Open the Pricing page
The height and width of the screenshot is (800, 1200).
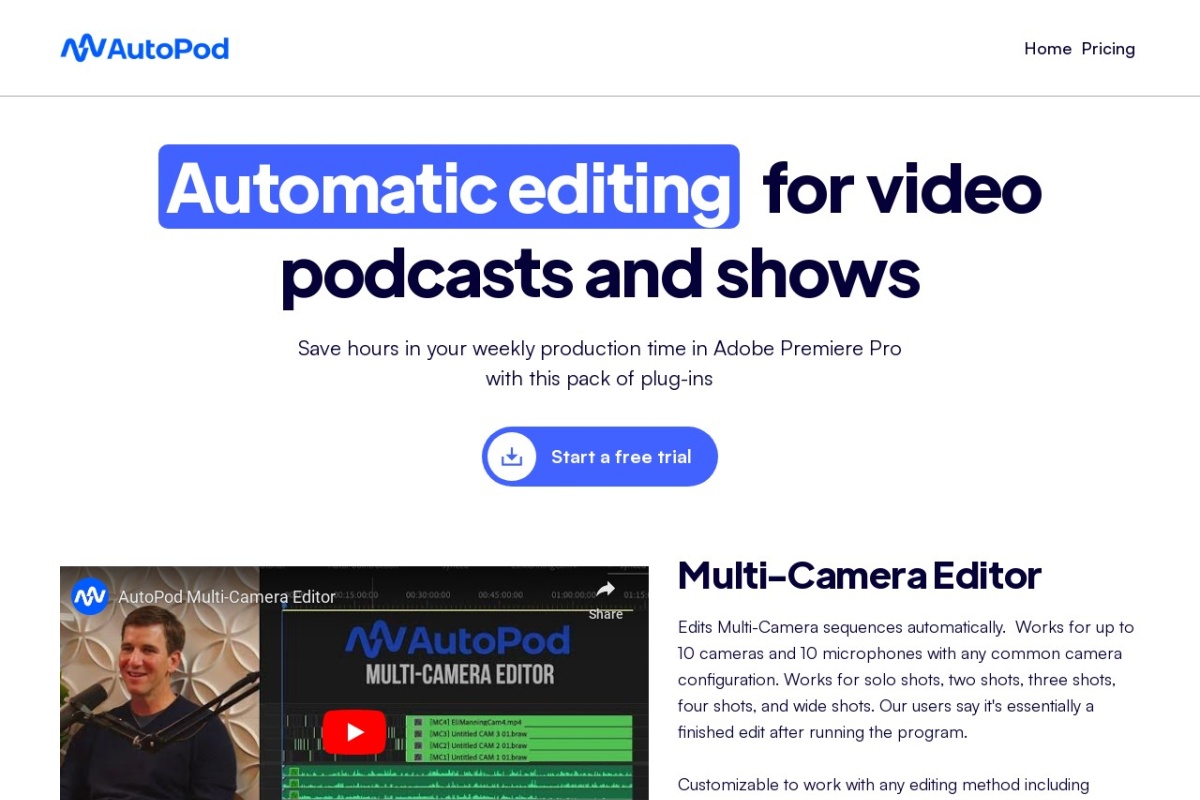coord(1108,49)
